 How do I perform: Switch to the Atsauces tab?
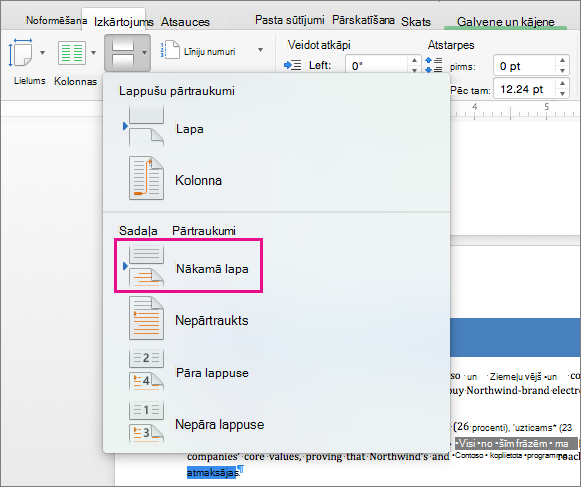[185, 22]
